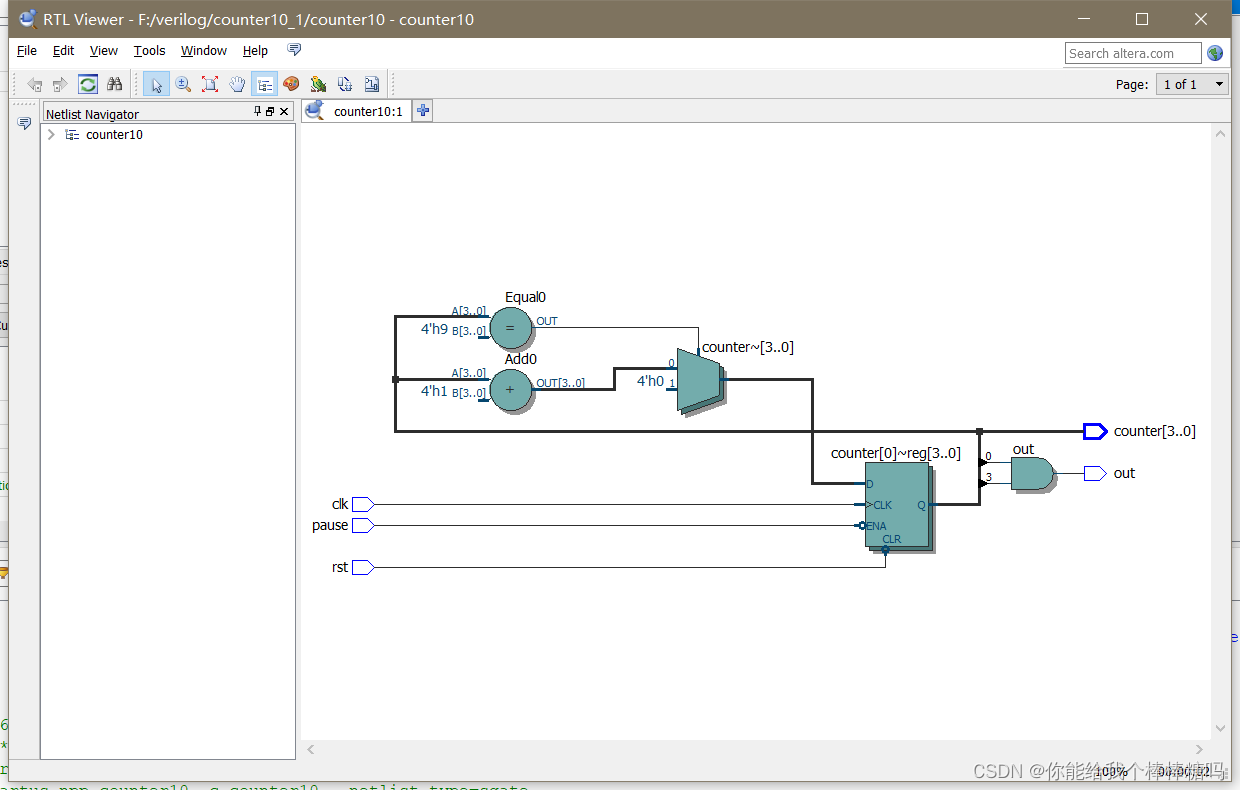Click the globe search icon
1240x790 pixels.
click(x=1215, y=53)
